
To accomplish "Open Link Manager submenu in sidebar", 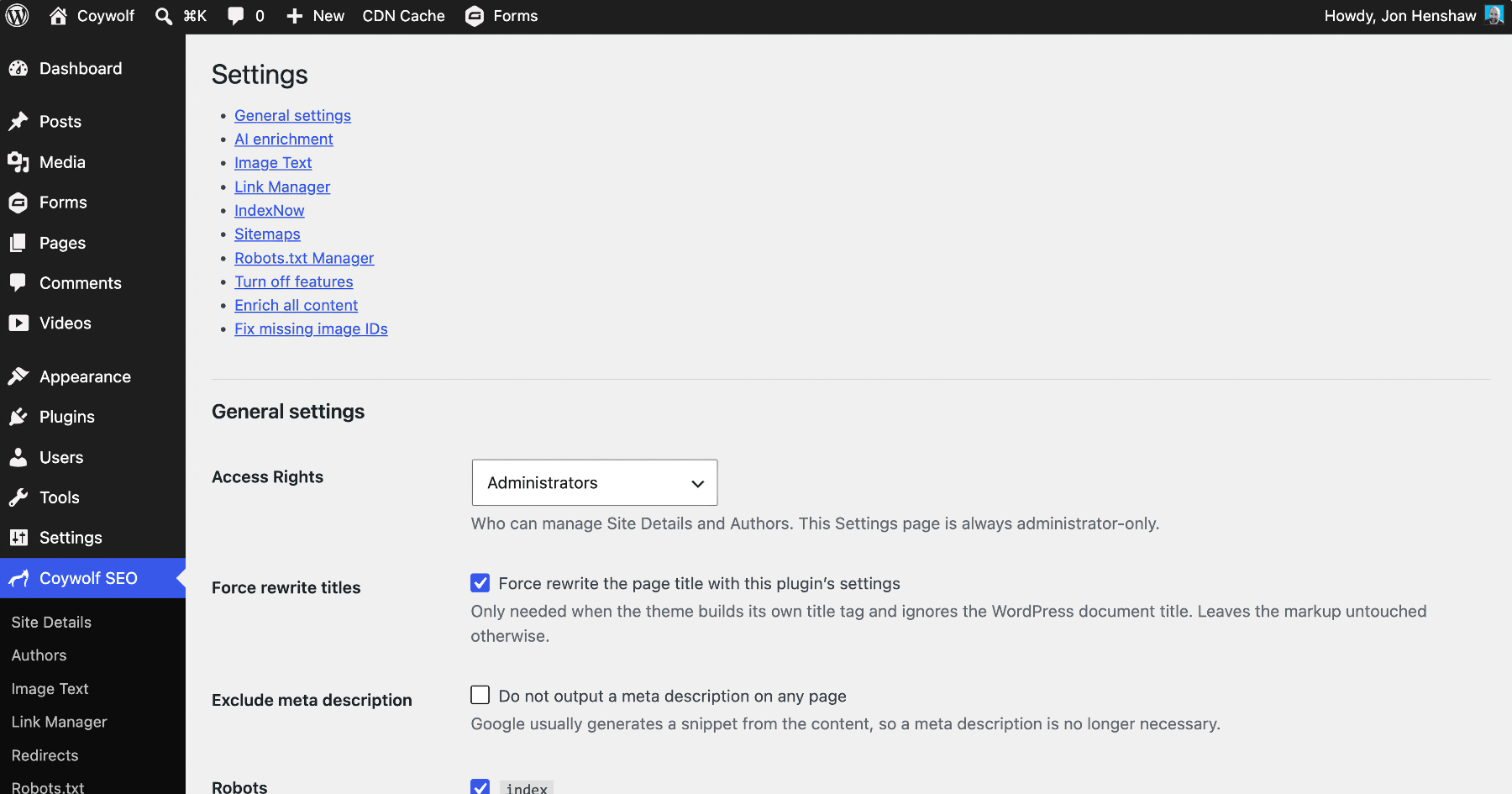I will (x=59, y=722).
